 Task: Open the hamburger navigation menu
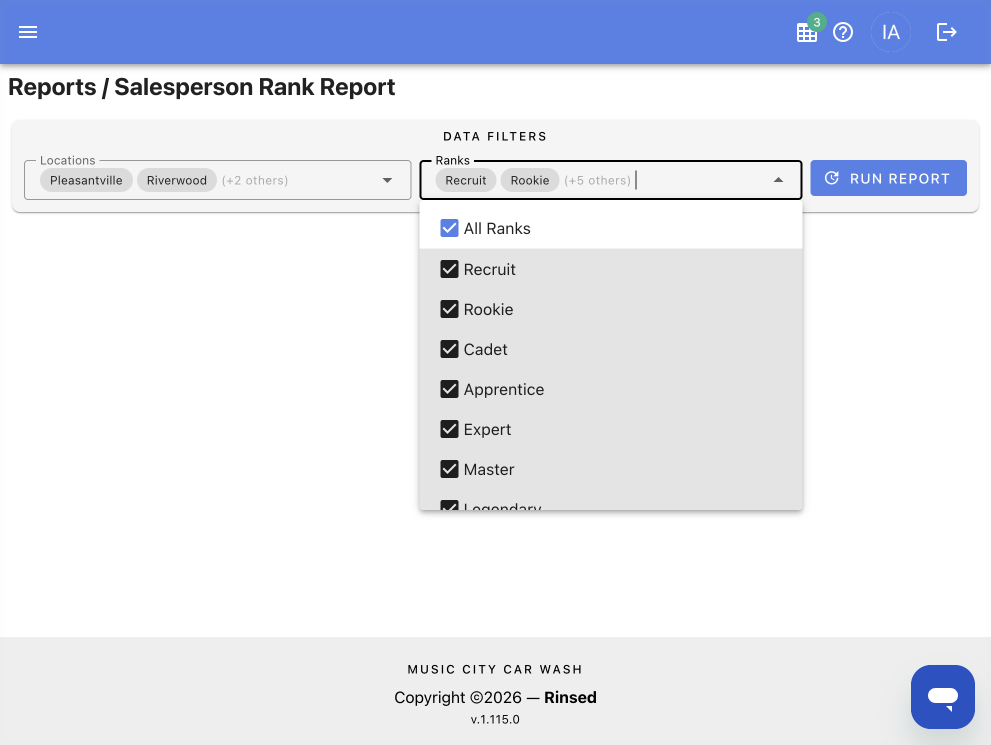click(x=28, y=32)
